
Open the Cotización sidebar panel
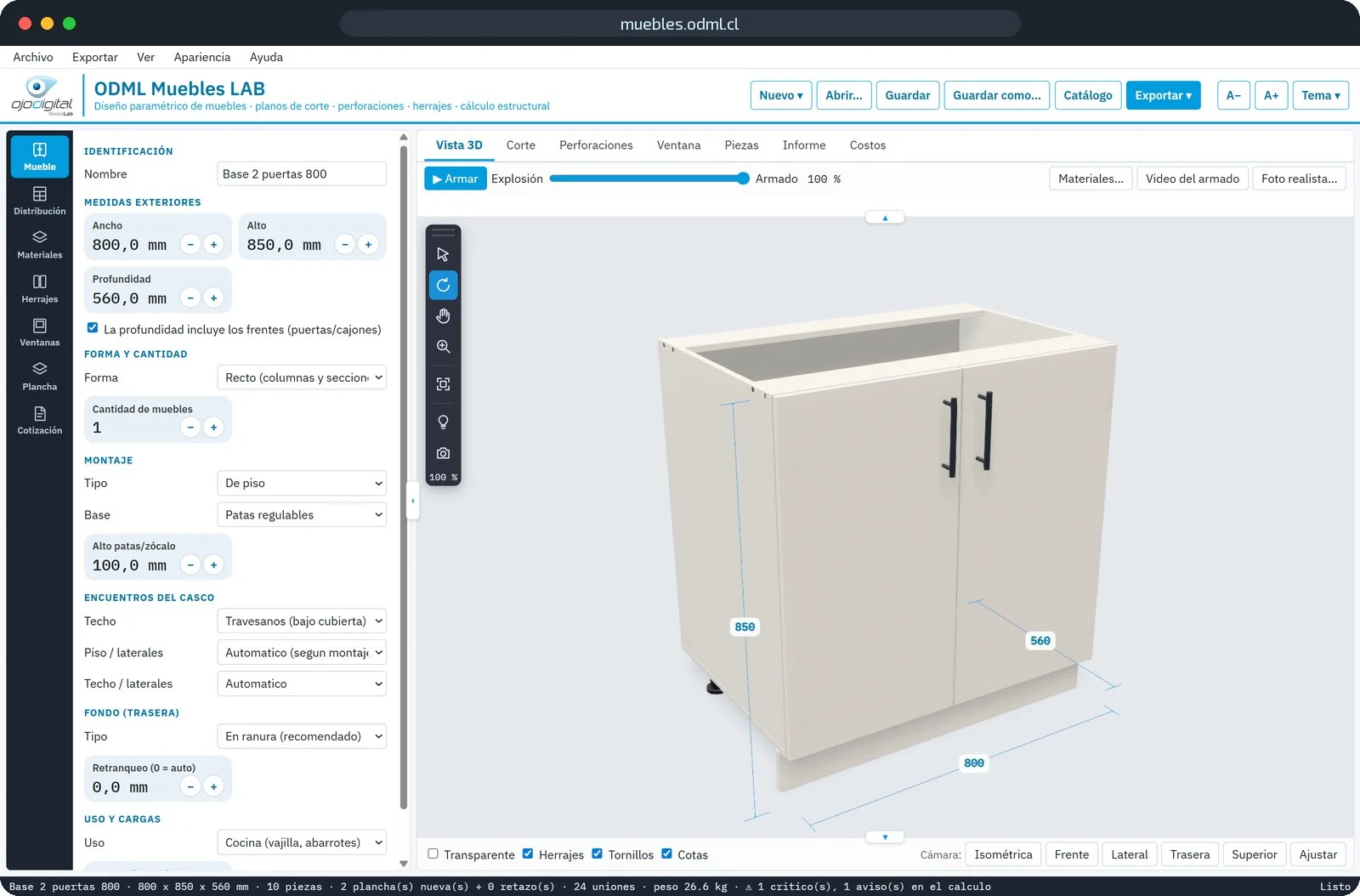[x=40, y=421]
